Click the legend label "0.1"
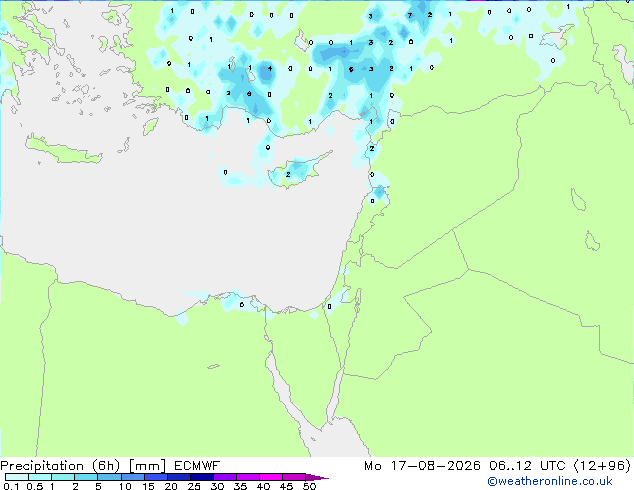 pos(11,486)
